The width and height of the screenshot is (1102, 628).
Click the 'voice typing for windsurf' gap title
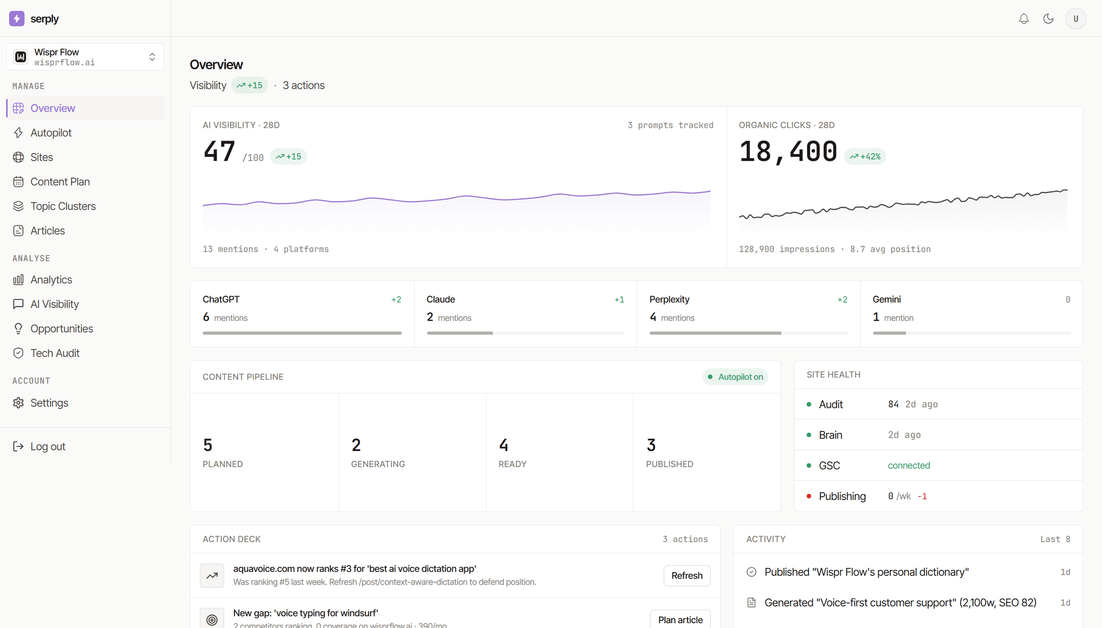click(305, 613)
